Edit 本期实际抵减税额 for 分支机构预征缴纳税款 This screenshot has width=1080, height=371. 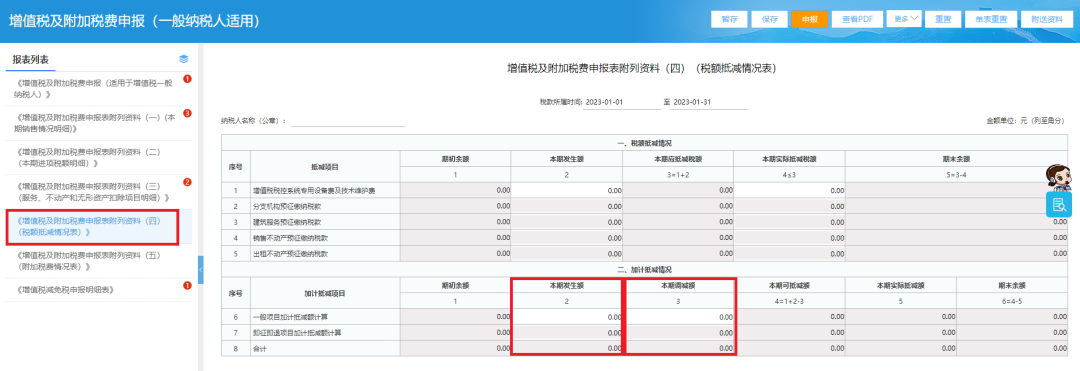789,206
